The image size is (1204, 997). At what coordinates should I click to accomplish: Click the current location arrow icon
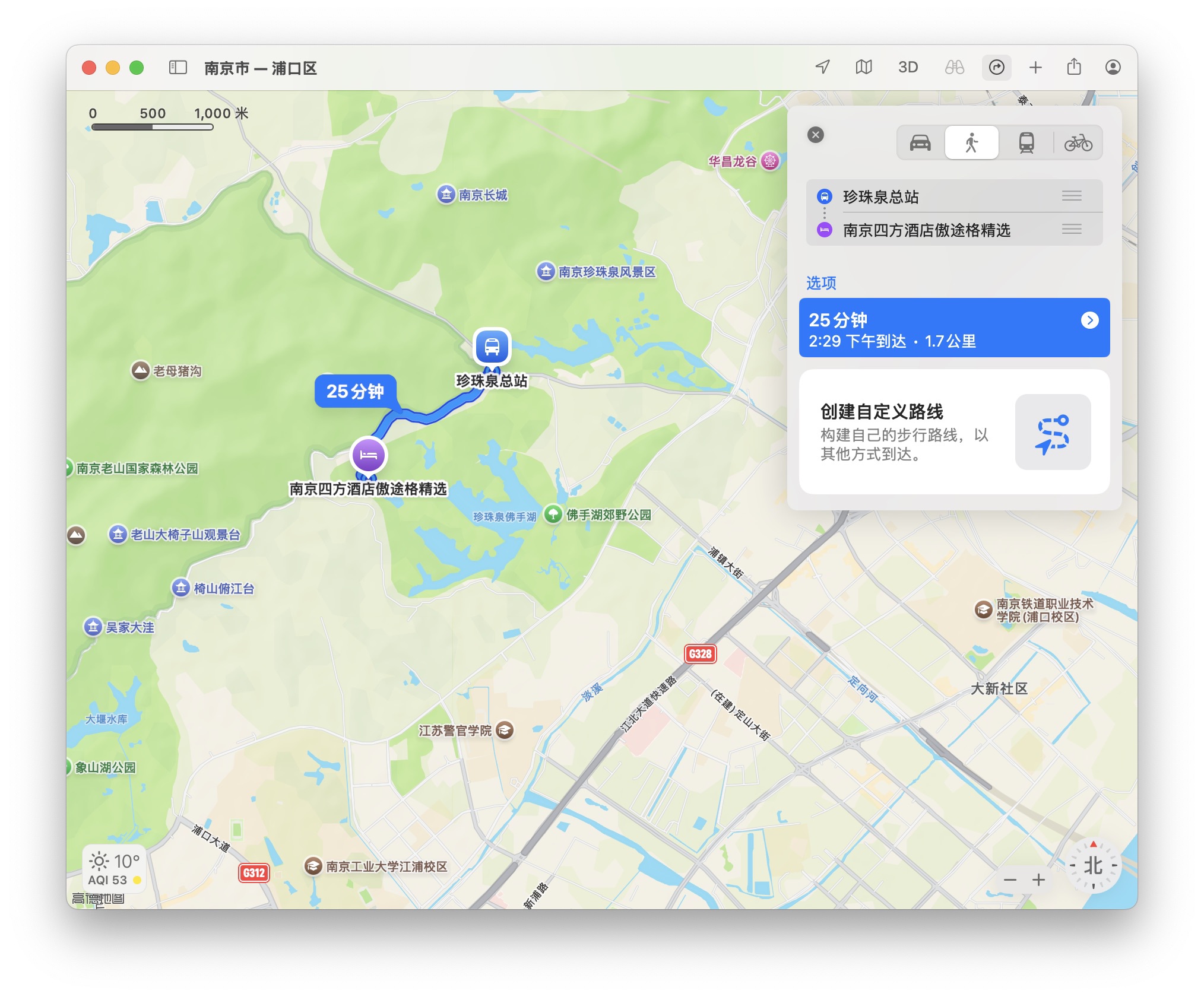[822, 67]
